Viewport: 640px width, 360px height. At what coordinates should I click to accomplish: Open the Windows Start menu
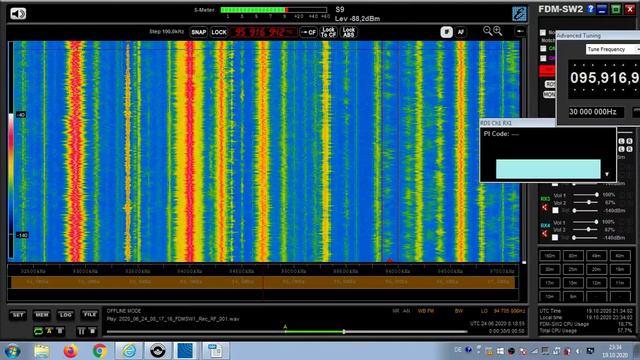pyautogui.click(x=12, y=351)
